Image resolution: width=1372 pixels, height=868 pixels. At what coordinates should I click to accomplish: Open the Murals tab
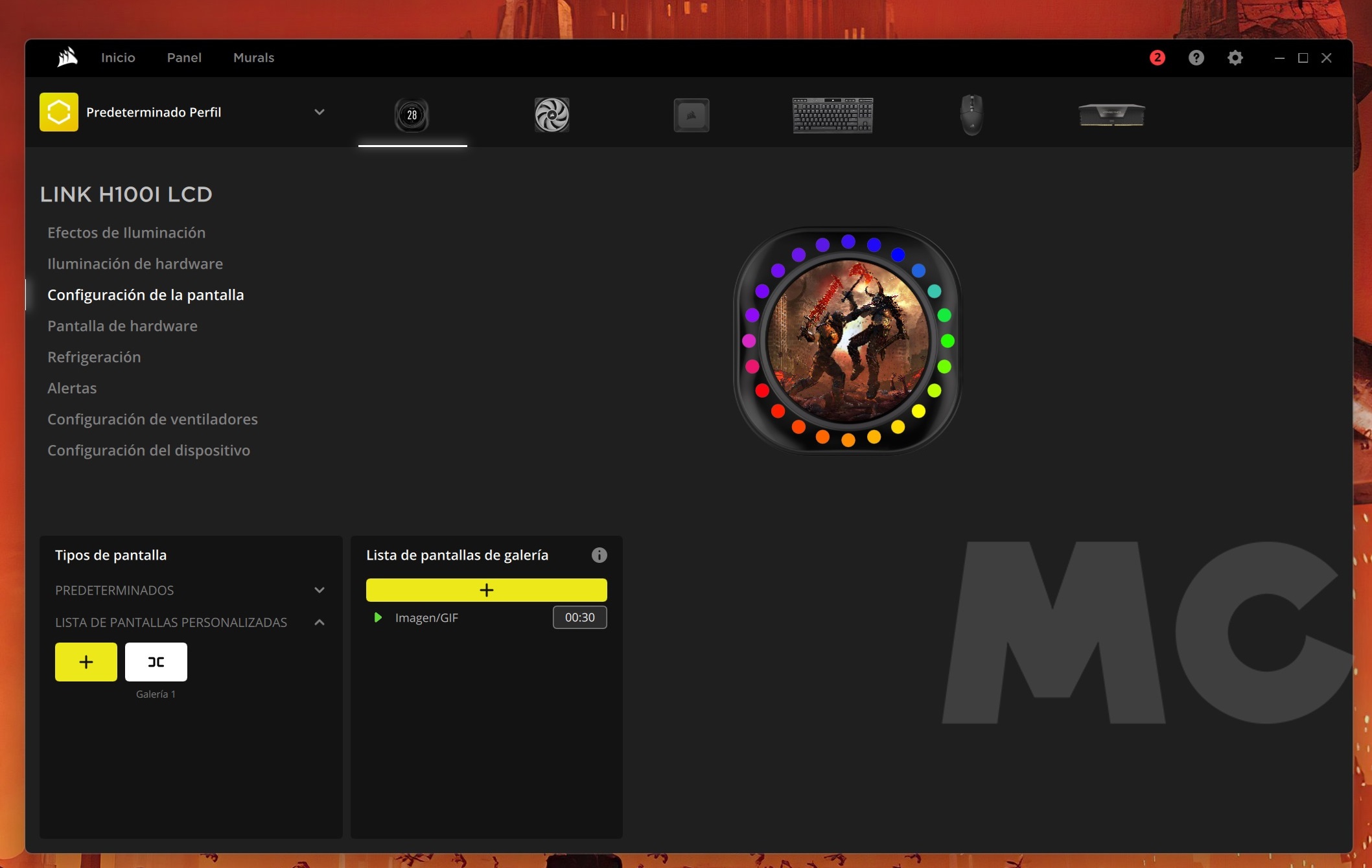pos(253,58)
